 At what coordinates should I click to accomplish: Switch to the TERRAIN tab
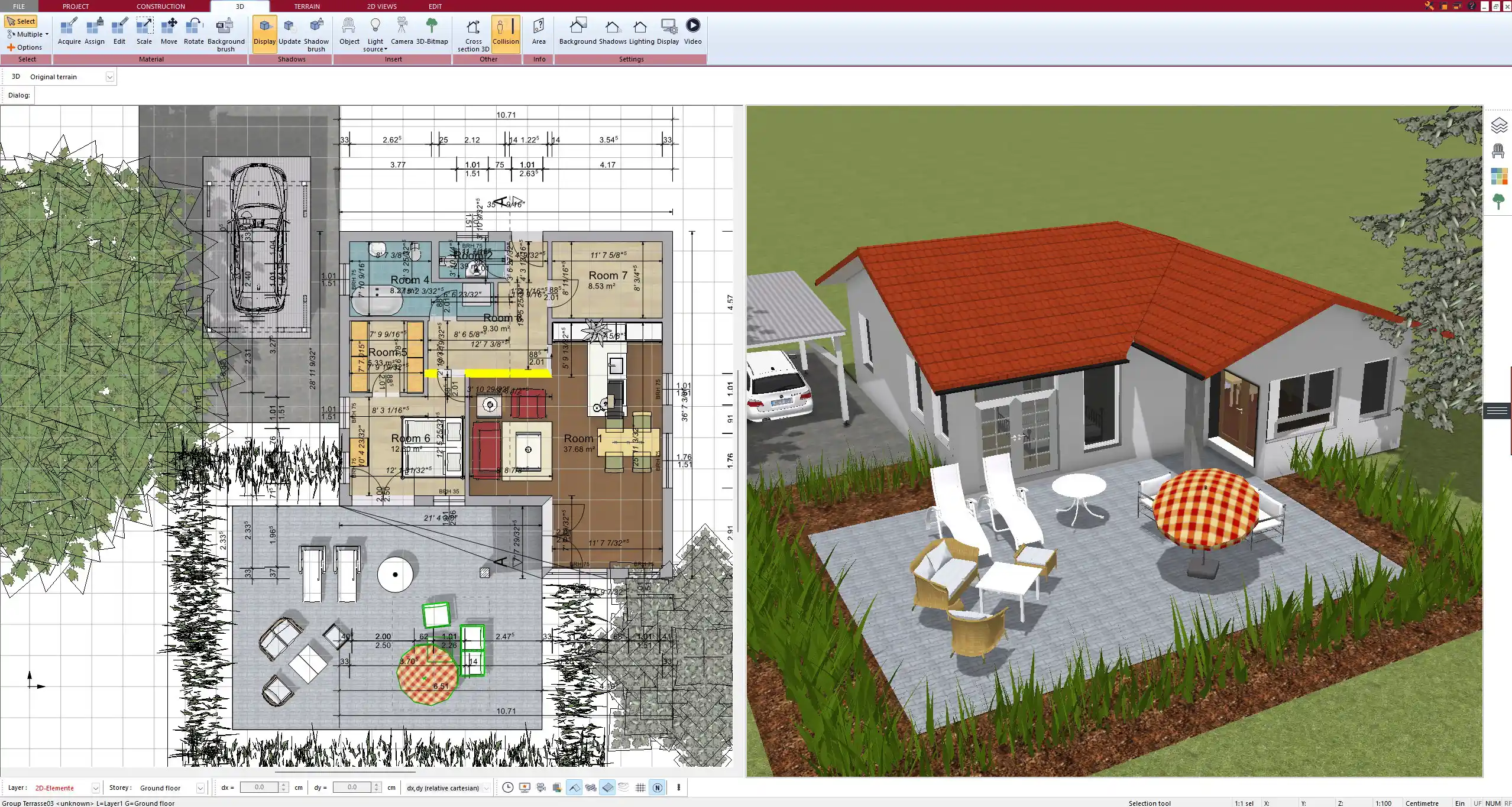(307, 6)
